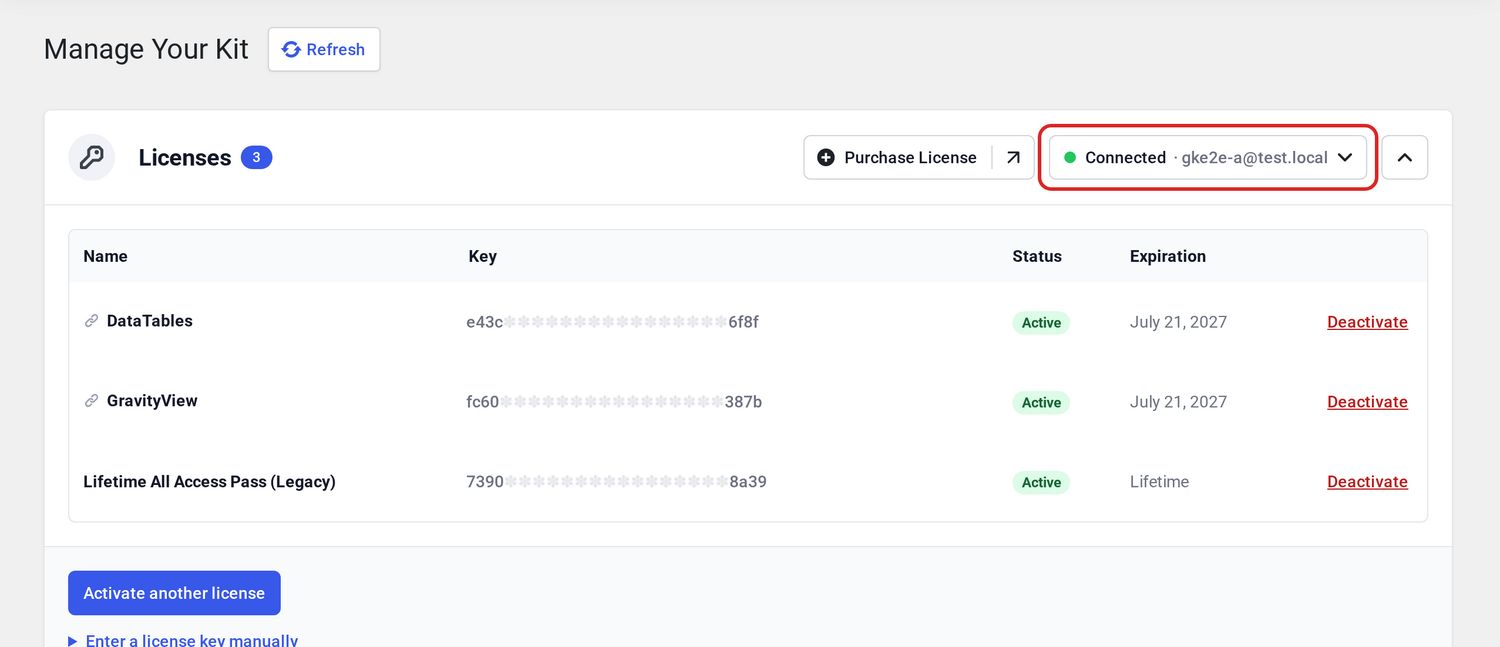This screenshot has height=647, width=1500.
Task: Click the Active status badge for GravityView
Action: click(1041, 402)
